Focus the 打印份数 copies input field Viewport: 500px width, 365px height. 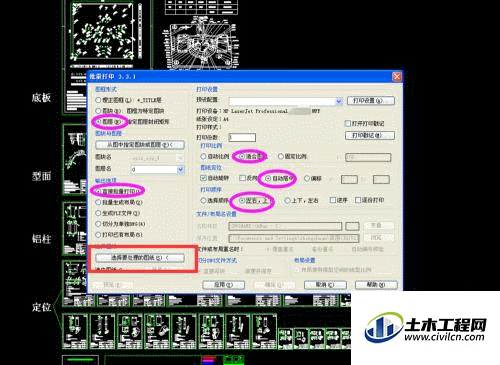(x=242, y=137)
